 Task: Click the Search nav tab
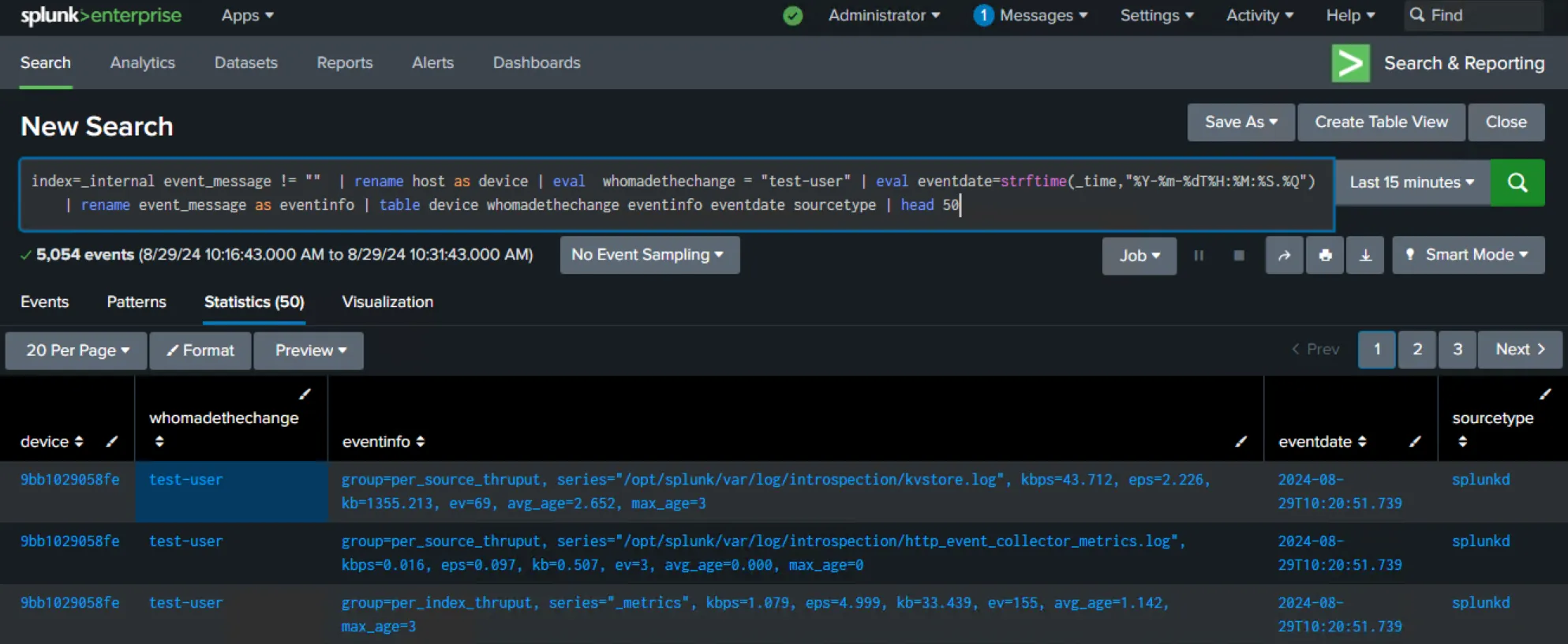46,63
